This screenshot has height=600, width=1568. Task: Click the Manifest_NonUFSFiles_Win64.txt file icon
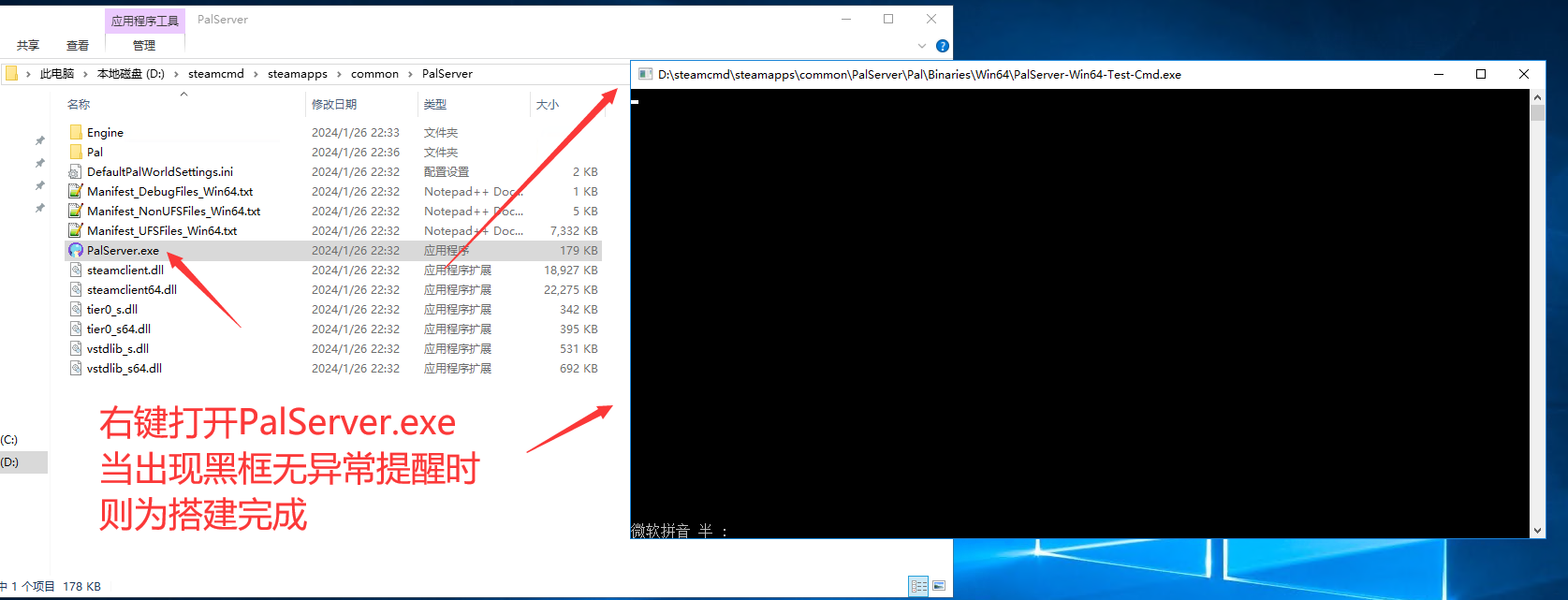pyautogui.click(x=76, y=211)
